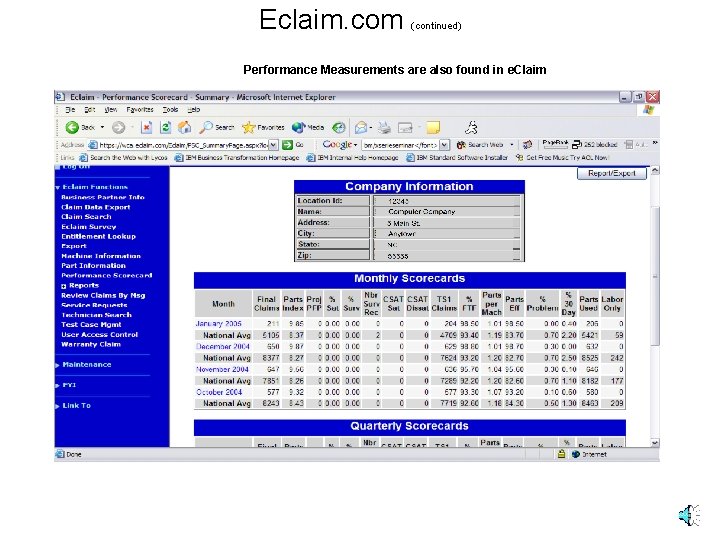
Task: Open the January 2005 scorecard link
Action: click(218, 324)
